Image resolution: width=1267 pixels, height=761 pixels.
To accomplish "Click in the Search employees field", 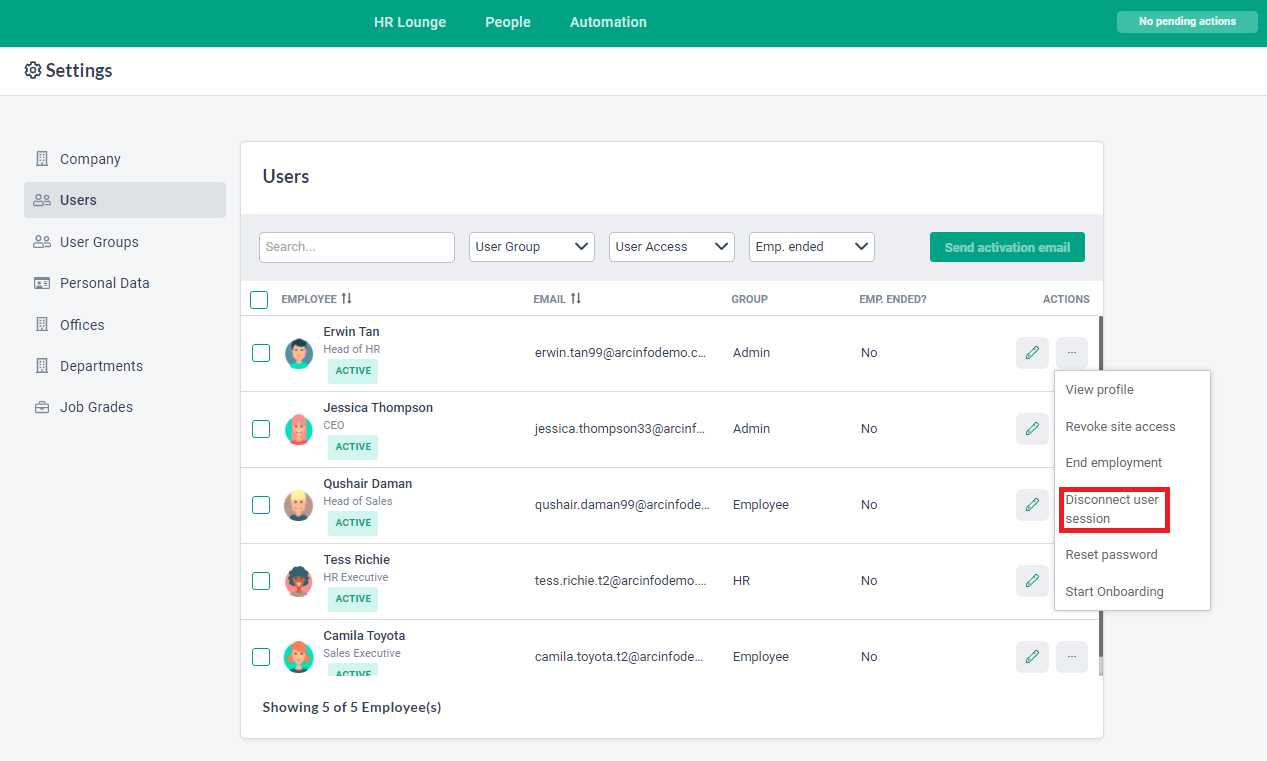I will tap(357, 247).
